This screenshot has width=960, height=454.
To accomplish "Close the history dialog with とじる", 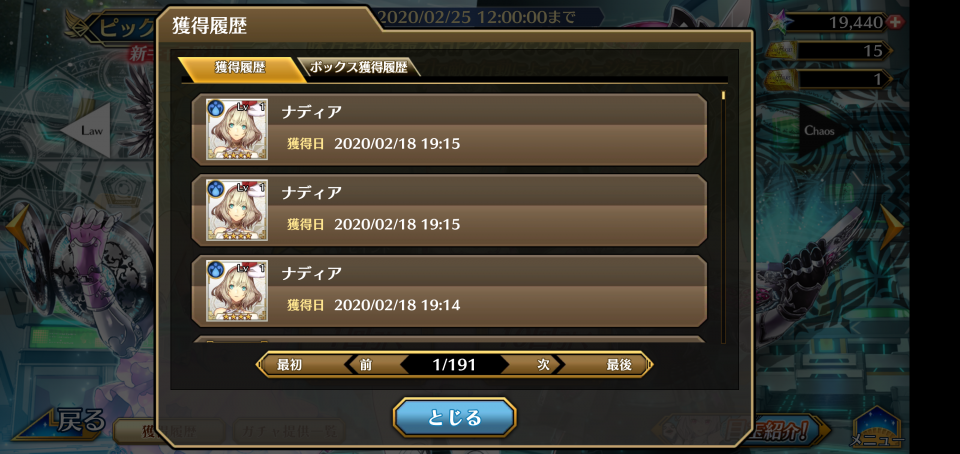I will (454, 418).
